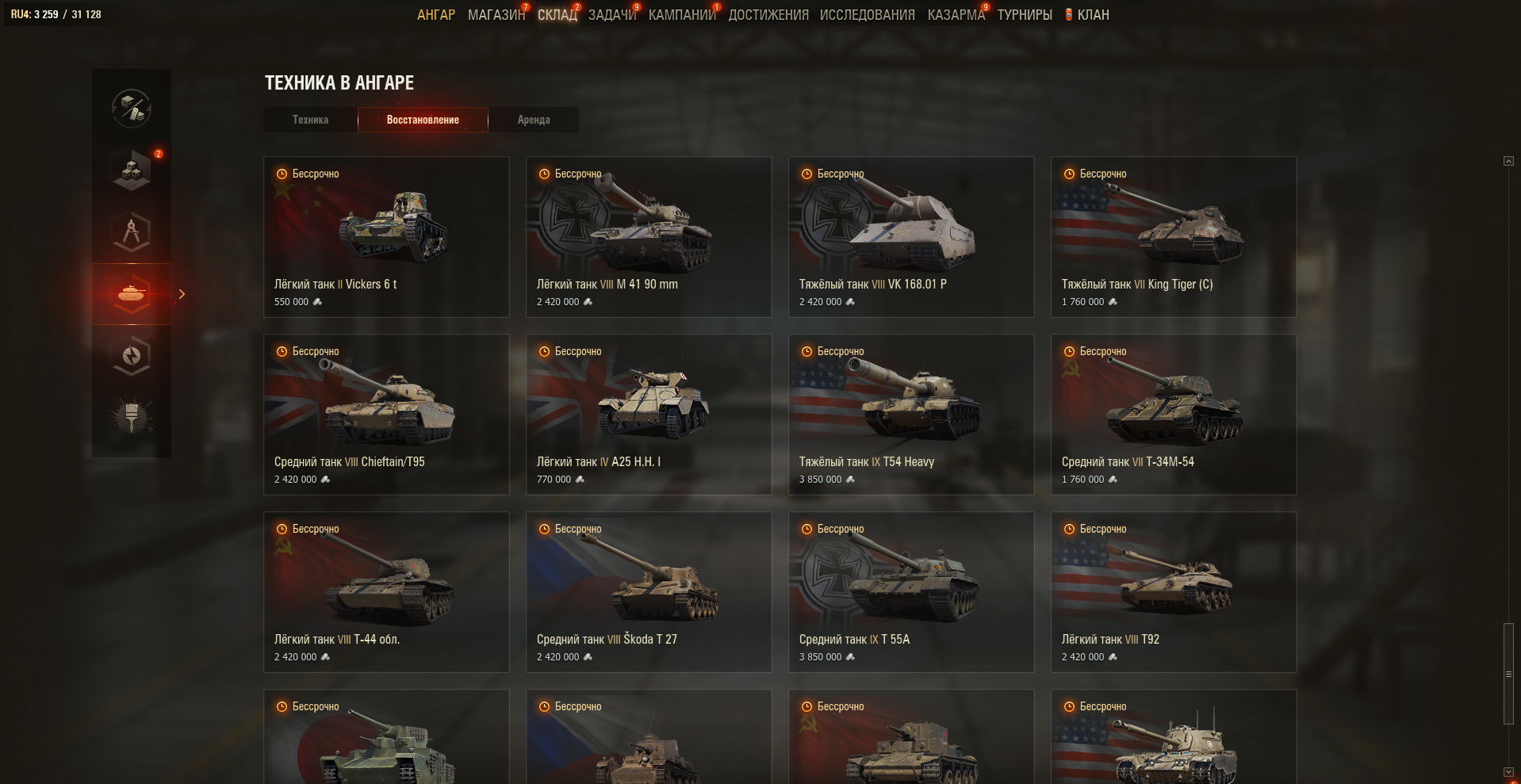Open the equipment and consumables sidebar icon
The width and height of the screenshot is (1521, 784).
click(x=132, y=108)
